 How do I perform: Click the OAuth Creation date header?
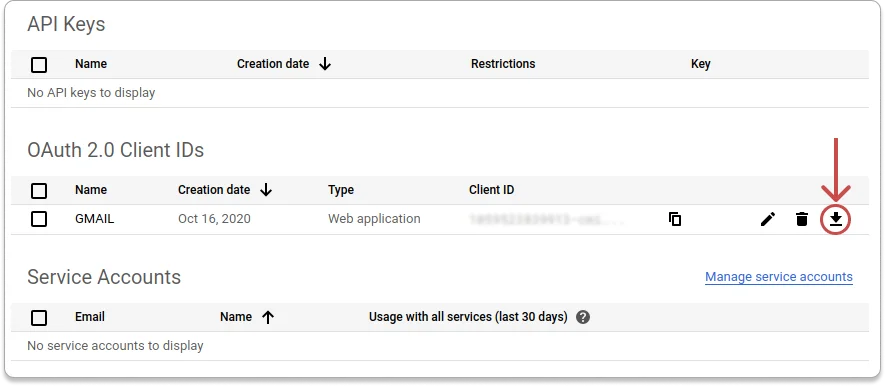pyautogui.click(x=214, y=190)
